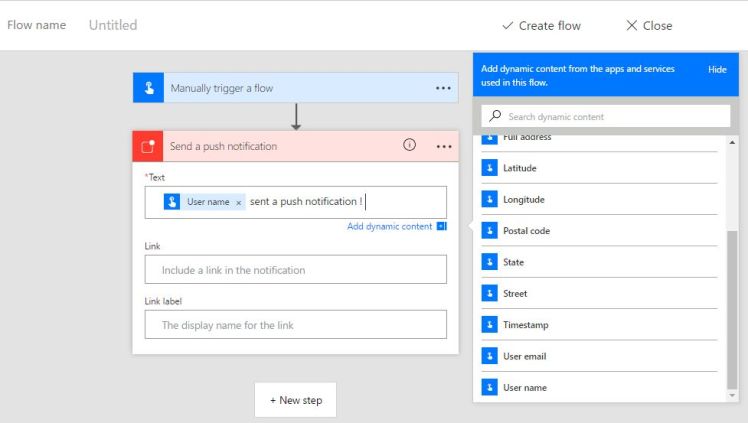This screenshot has height=423, width=748.
Task: Close the flow editor via Close
Action: [649, 25]
